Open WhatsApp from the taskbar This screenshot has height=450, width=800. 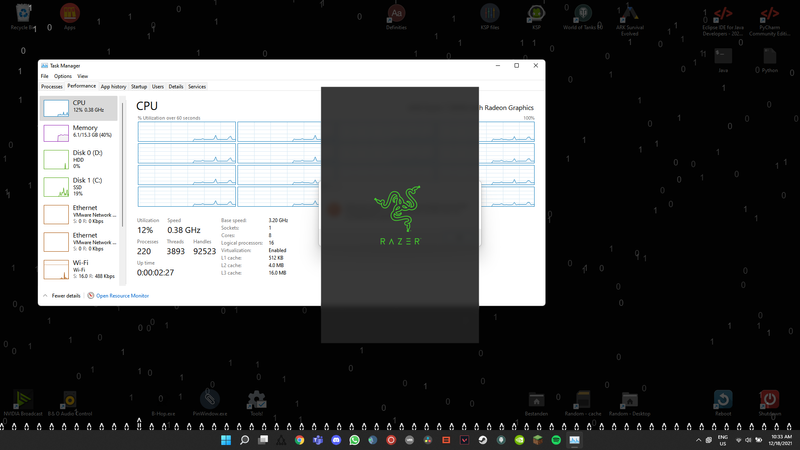pos(355,440)
